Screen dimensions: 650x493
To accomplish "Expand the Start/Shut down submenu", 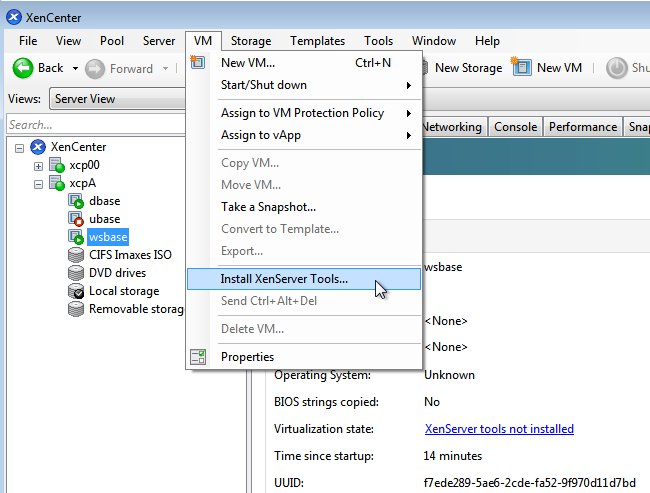I will coord(409,85).
